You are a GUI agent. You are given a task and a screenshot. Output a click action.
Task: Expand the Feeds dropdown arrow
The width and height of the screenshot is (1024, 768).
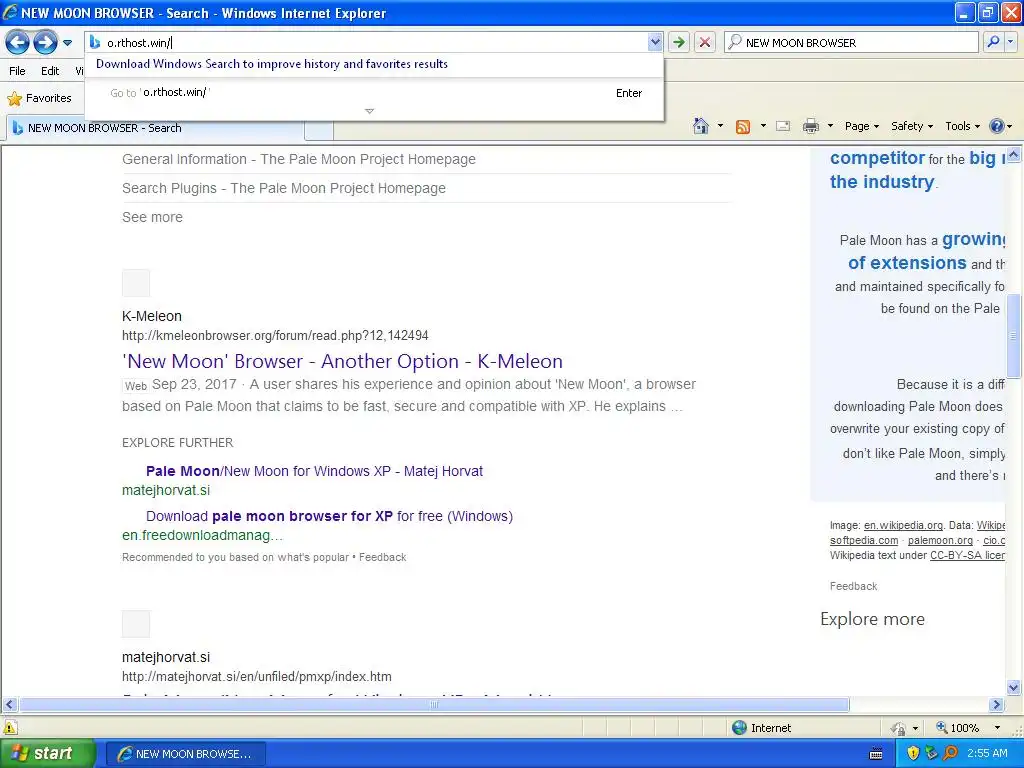[763, 126]
